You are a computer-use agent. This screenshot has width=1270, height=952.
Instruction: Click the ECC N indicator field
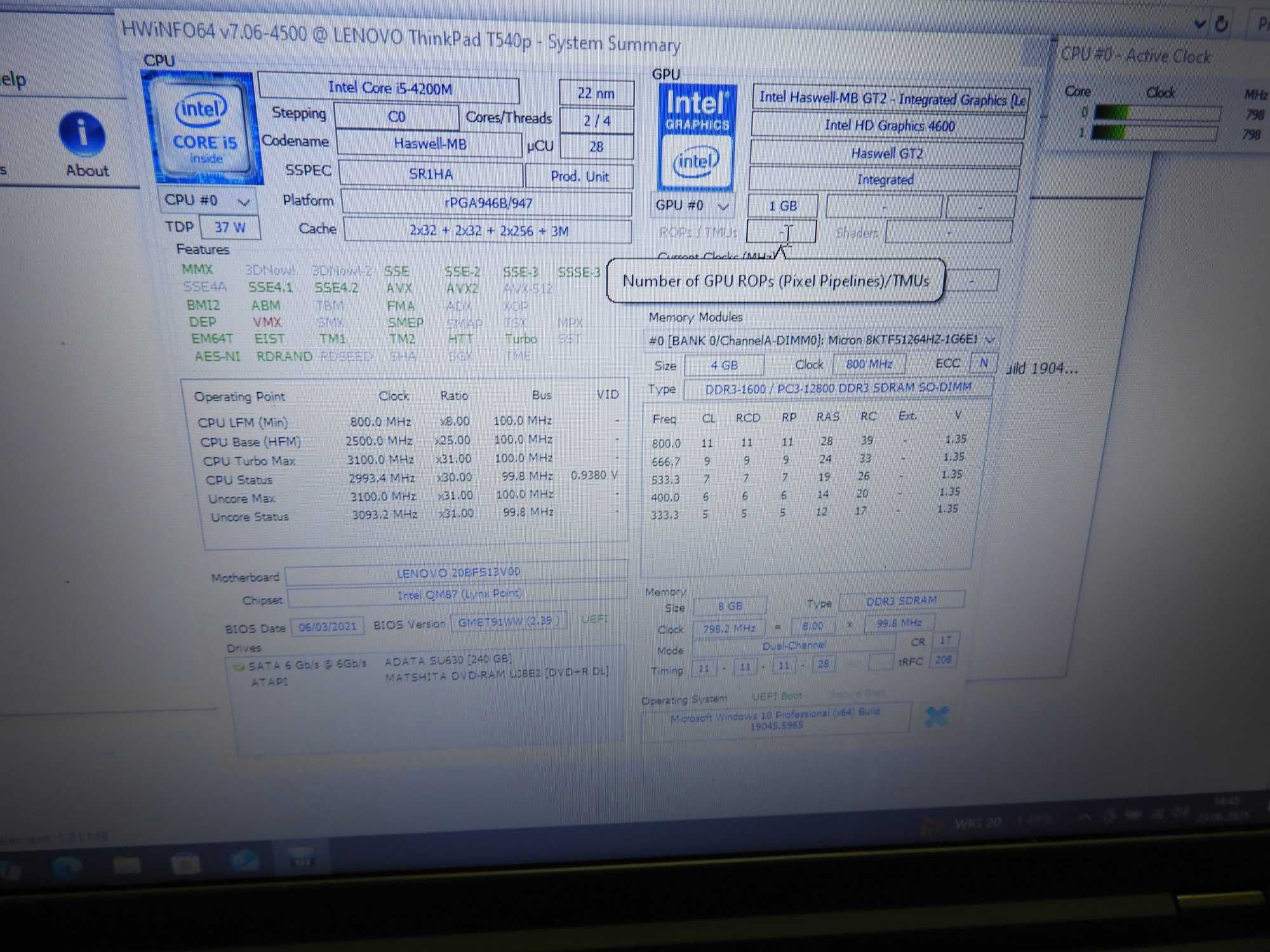pos(984,363)
